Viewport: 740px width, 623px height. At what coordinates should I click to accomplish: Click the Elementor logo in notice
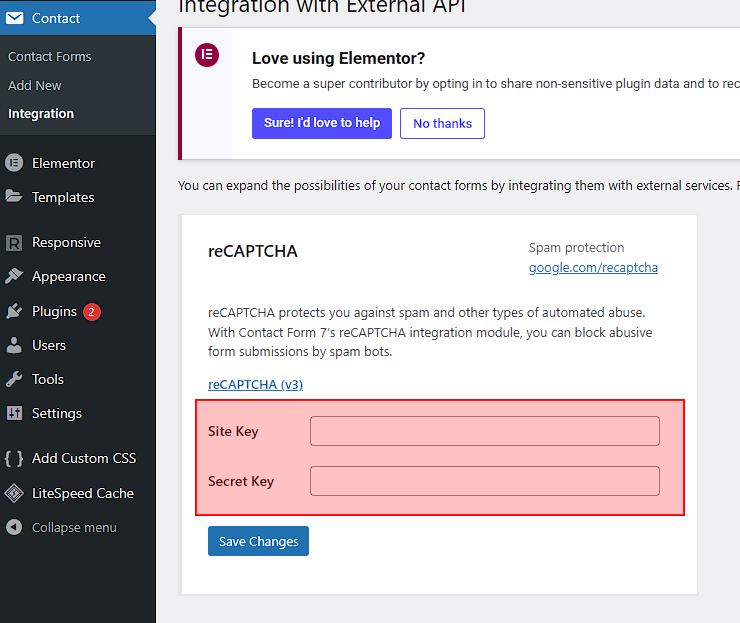click(207, 55)
